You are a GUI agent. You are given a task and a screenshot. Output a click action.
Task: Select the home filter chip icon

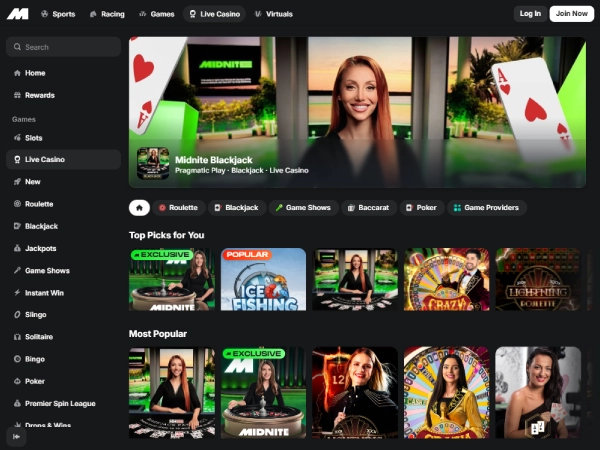[x=139, y=208]
